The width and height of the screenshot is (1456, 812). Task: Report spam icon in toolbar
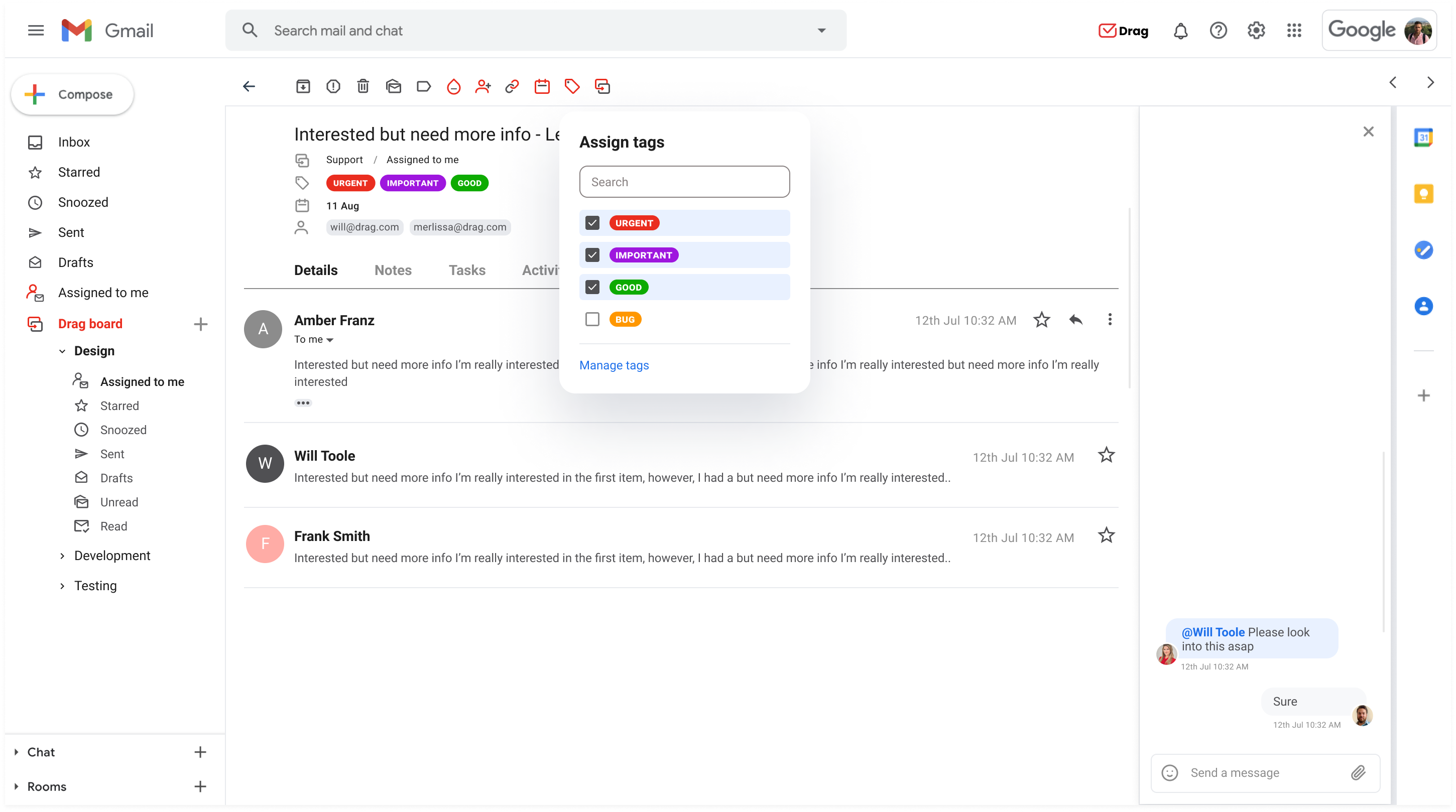[x=333, y=86]
